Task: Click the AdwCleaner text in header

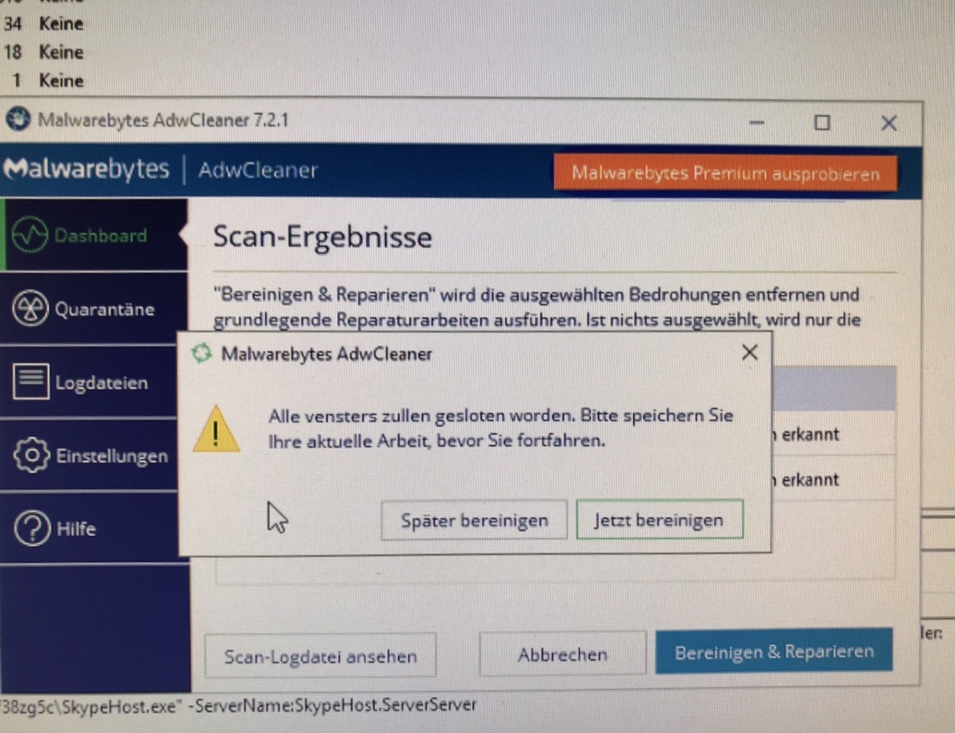Action: pyautogui.click(x=258, y=170)
